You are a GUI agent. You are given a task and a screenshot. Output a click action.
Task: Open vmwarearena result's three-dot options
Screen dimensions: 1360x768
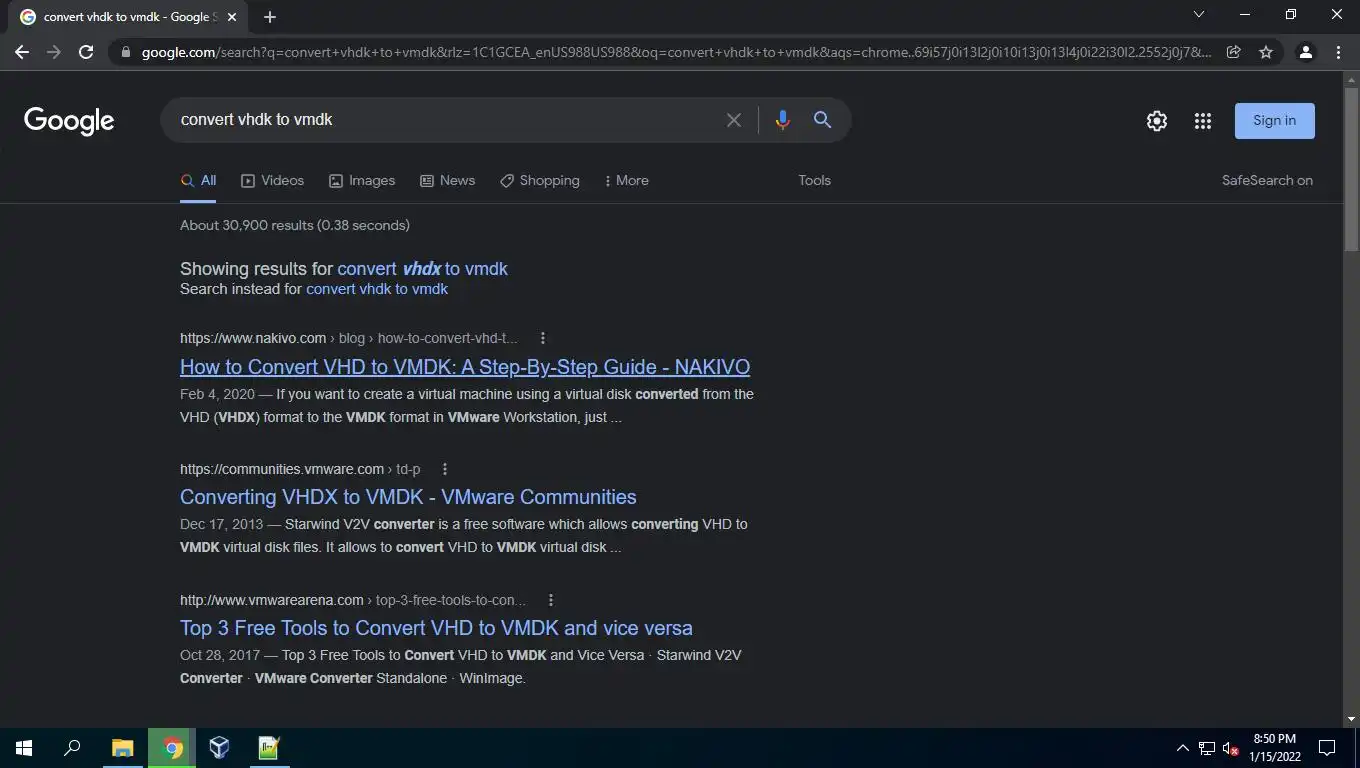(x=551, y=600)
